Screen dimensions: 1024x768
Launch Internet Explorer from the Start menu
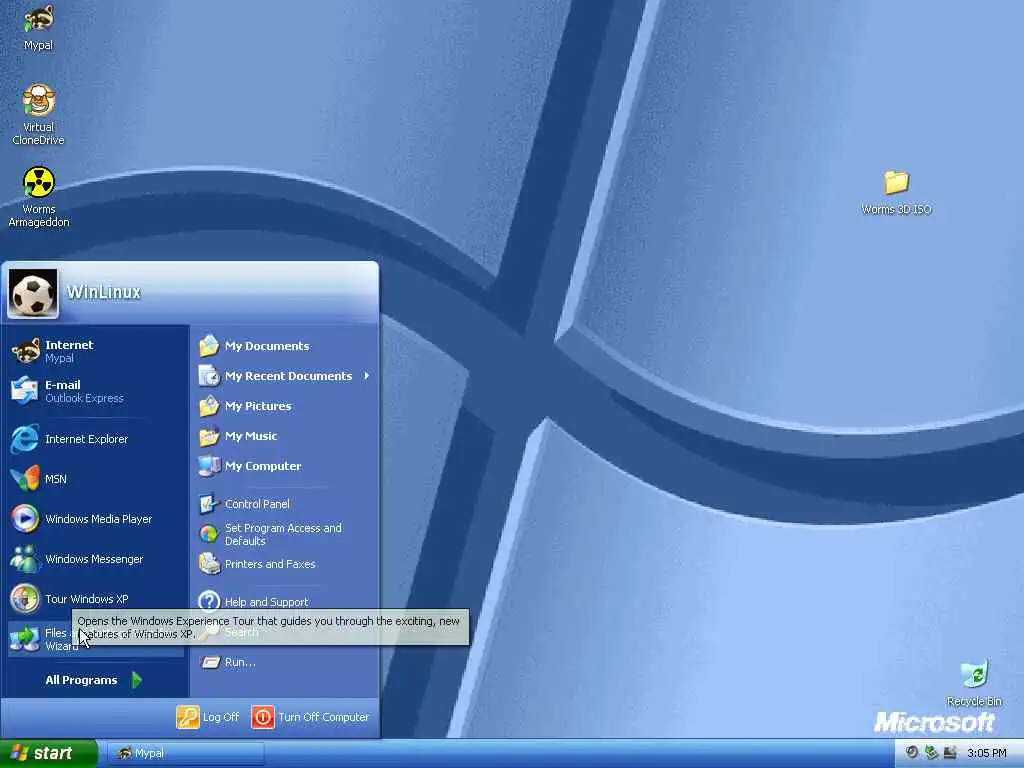95,439
